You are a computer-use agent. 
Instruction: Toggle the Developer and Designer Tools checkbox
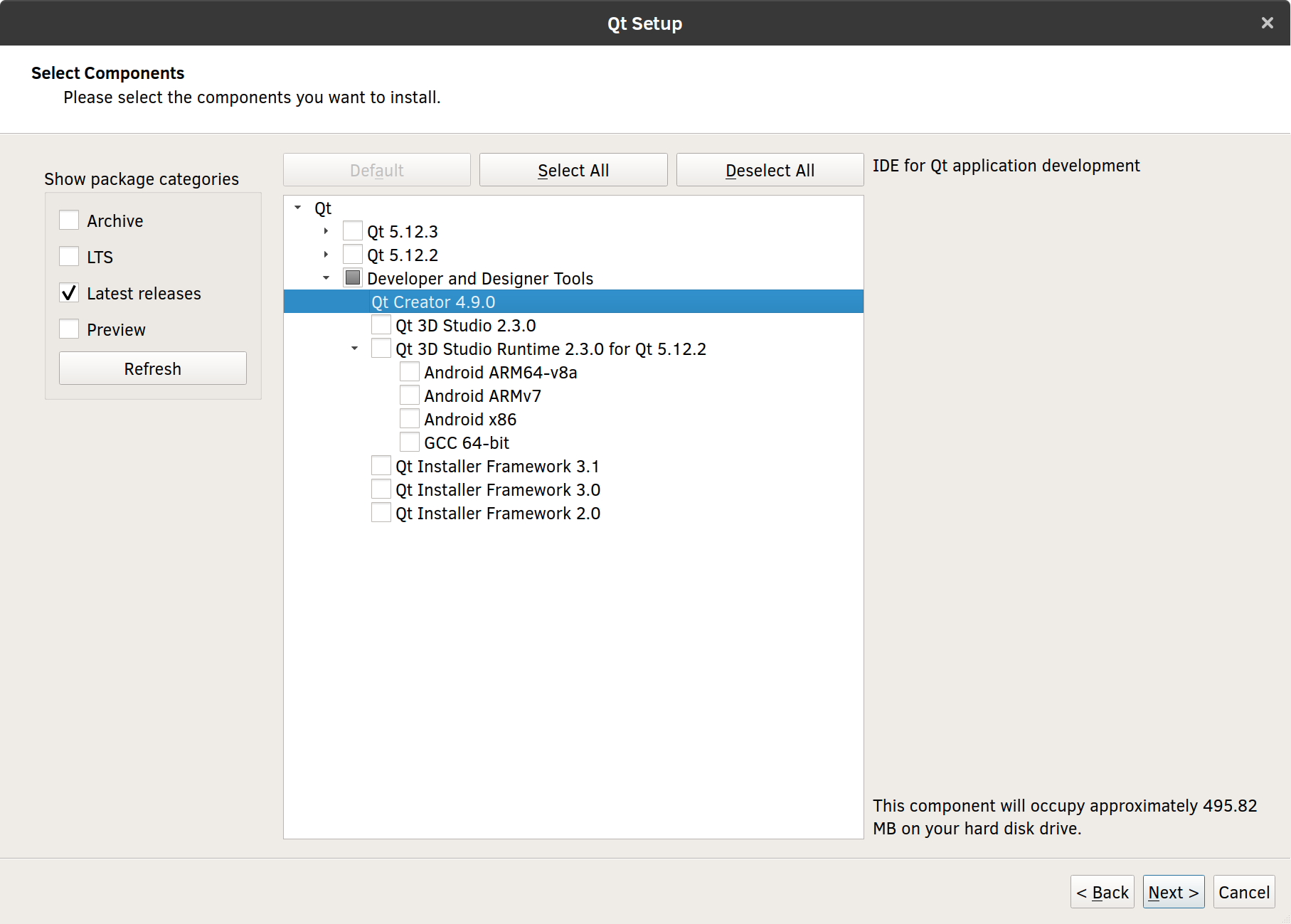point(352,277)
